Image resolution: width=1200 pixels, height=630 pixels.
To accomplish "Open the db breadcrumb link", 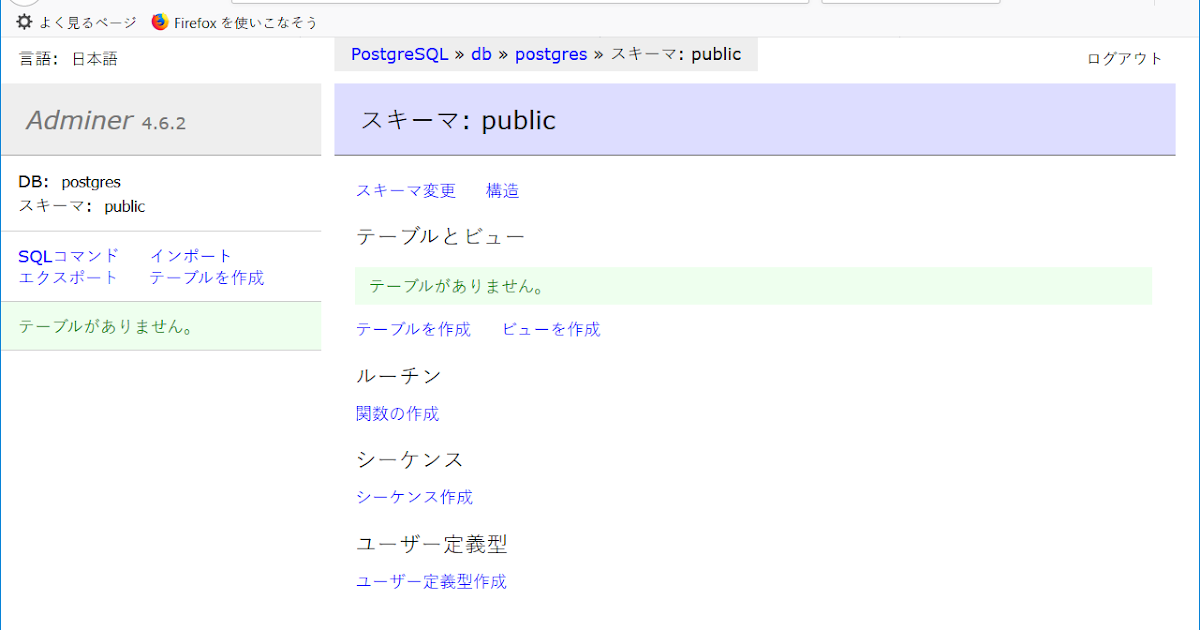I will (480, 54).
